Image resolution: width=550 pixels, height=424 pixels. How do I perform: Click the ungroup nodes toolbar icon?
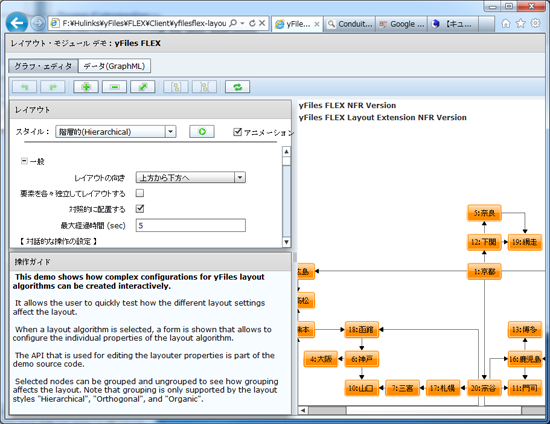(204, 87)
